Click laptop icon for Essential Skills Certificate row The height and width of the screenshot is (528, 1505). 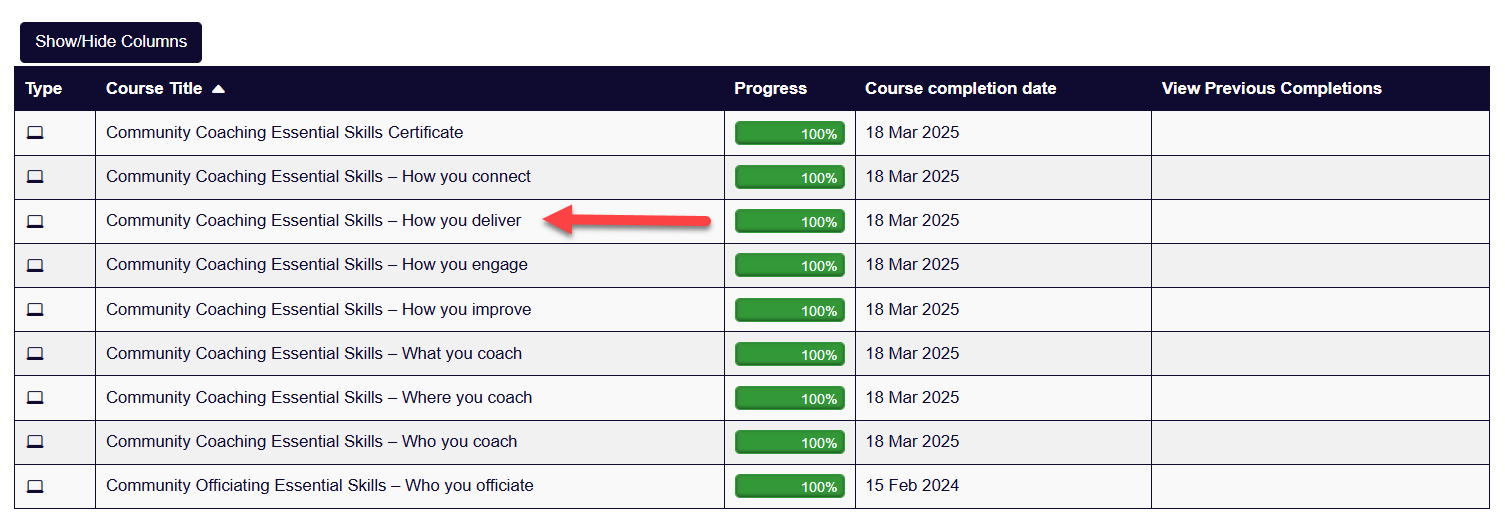click(35, 133)
